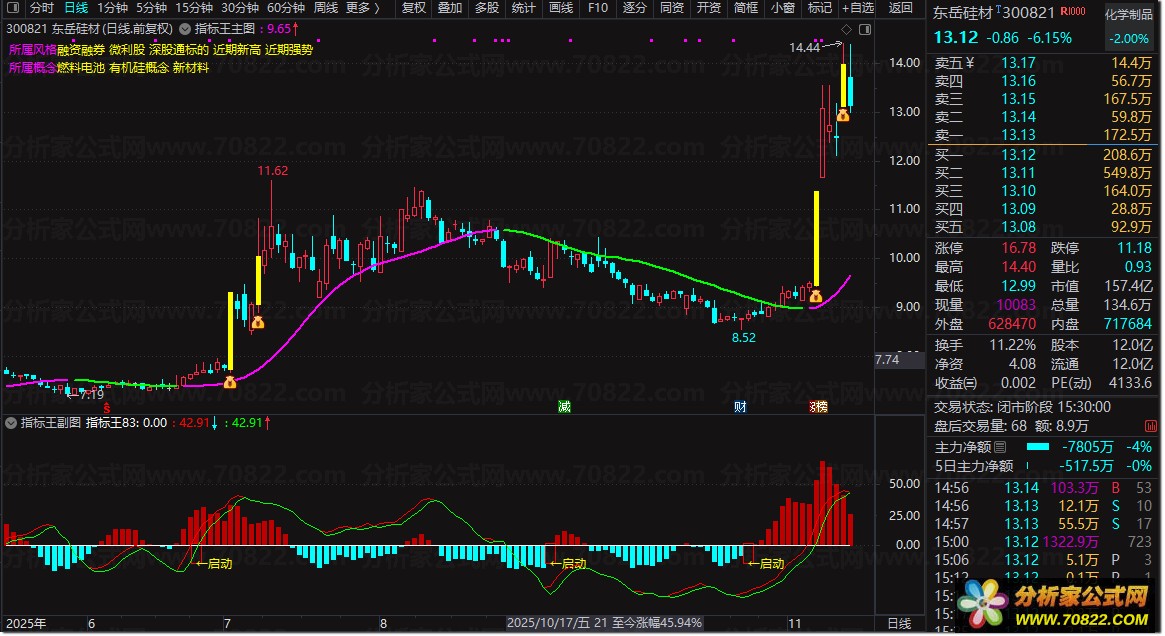Click the money bag icon below the 11.62 peak
The height and width of the screenshot is (636, 1165).
[x=258, y=322]
